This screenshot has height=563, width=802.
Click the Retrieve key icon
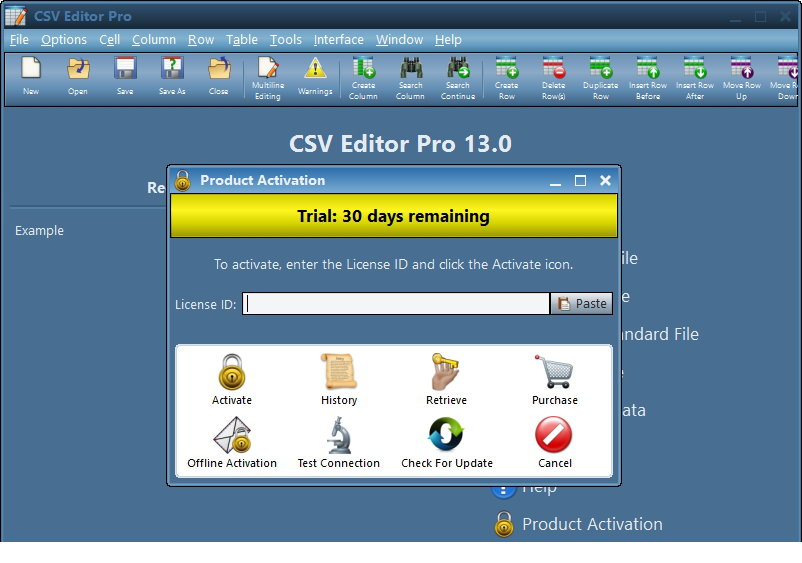446,379
